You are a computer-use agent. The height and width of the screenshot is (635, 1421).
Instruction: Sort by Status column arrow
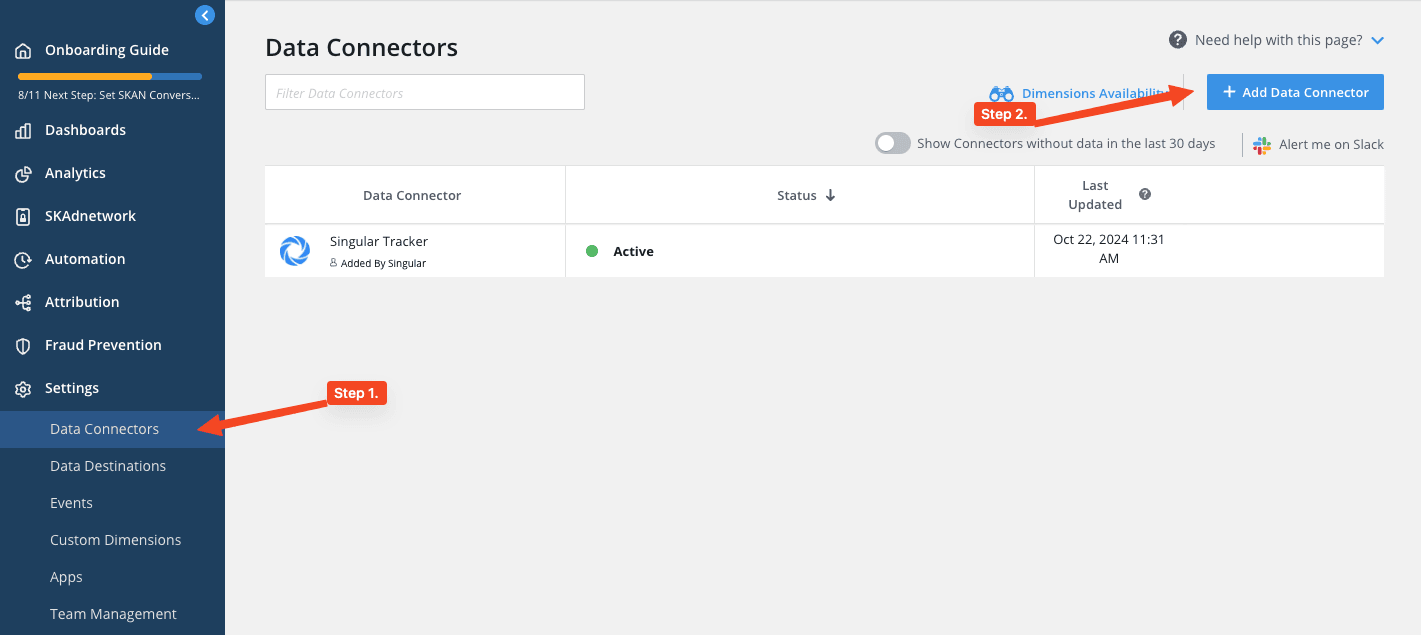click(x=830, y=195)
